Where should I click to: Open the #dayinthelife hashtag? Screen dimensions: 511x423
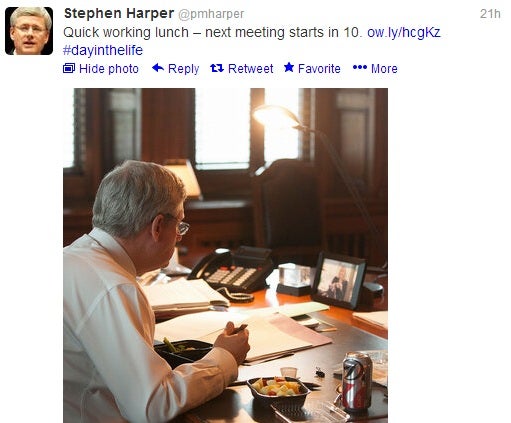103,50
